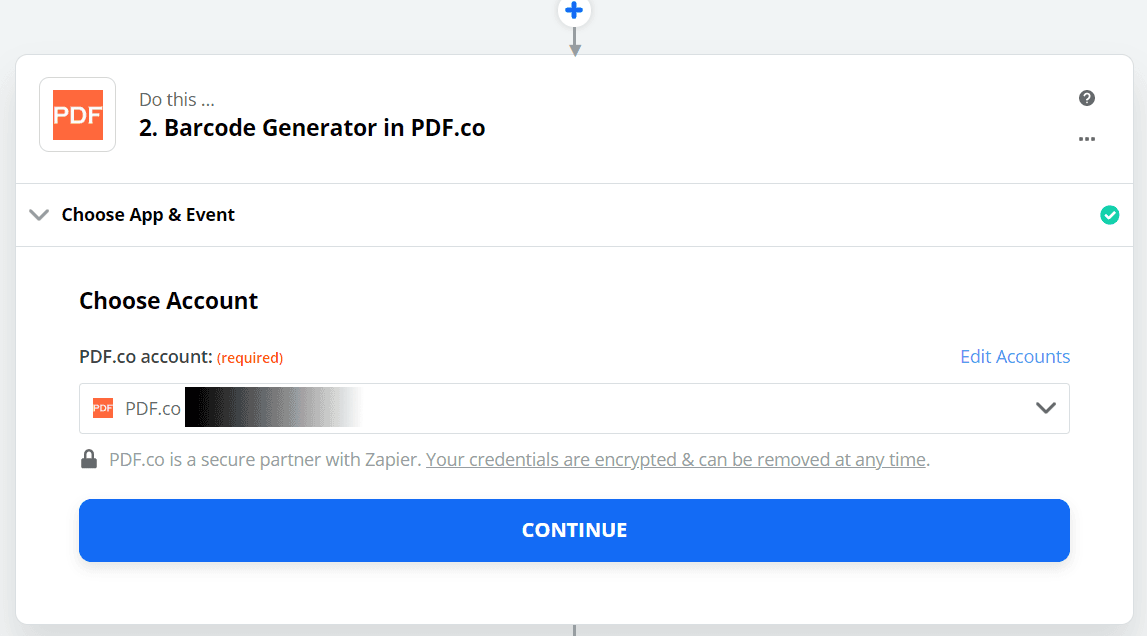Click the green completed checkmark icon
Image resolution: width=1147 pixels, height=636 pixels.
click(1109, 215)
